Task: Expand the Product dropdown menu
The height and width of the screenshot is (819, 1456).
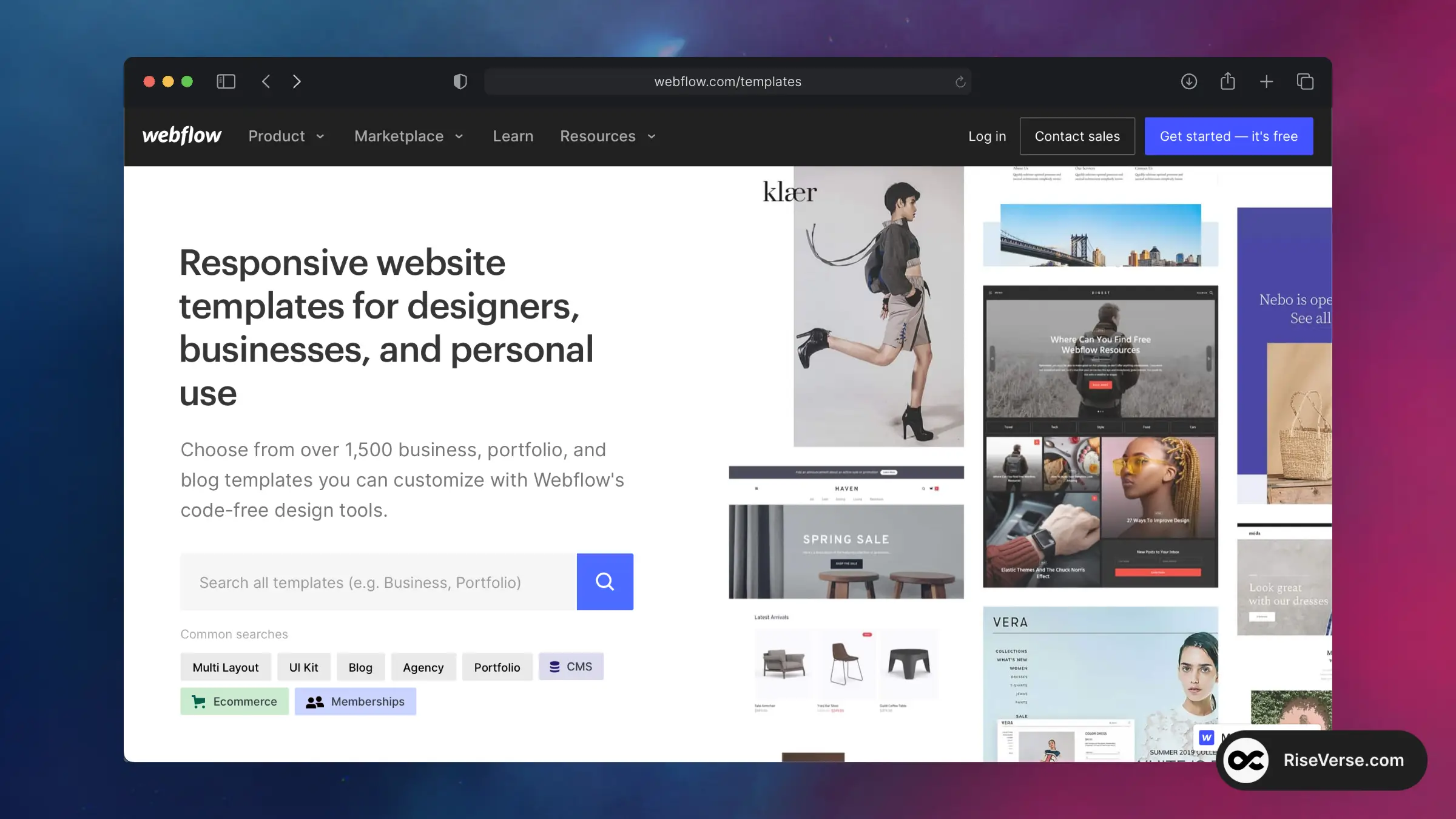Action: pyautogui.click(x=286, y=136)
